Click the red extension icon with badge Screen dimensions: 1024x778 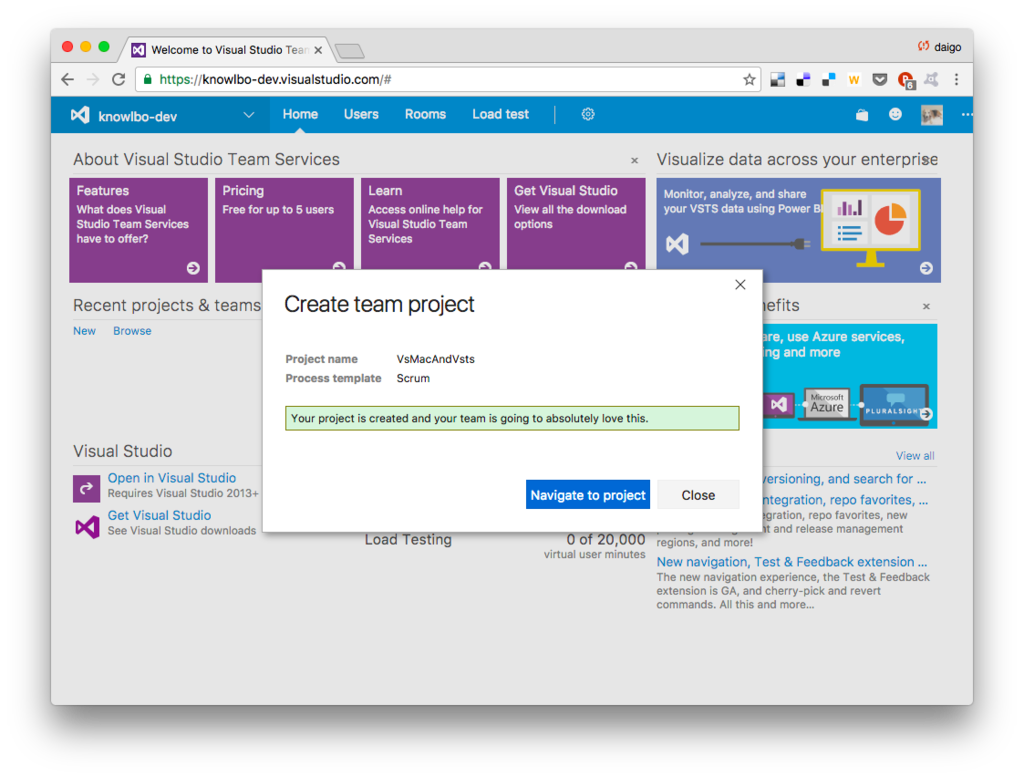click(x=906, y=80)
